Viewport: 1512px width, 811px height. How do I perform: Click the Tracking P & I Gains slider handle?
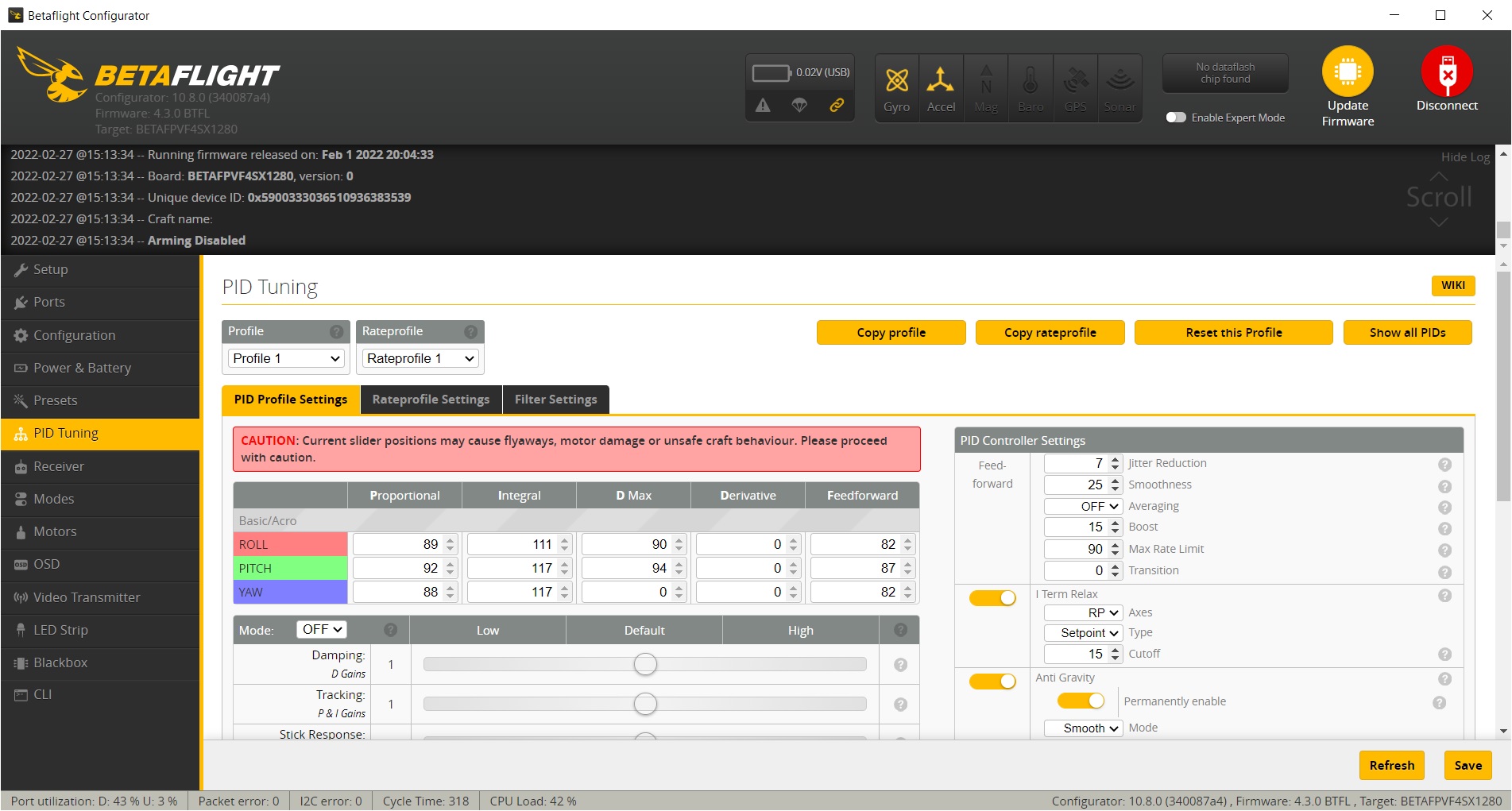(645, 704)
